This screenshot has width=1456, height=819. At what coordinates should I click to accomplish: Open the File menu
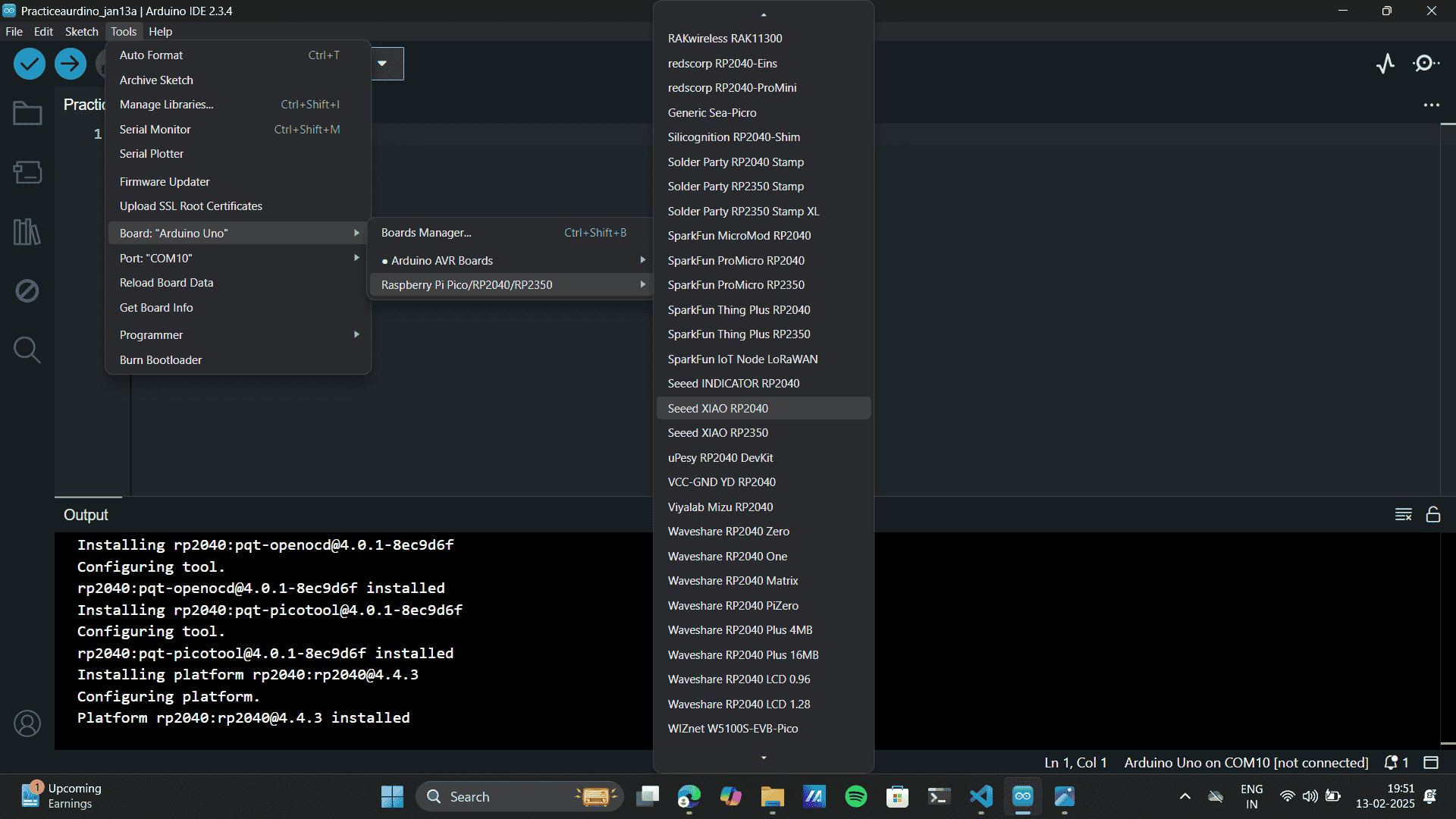14,32
